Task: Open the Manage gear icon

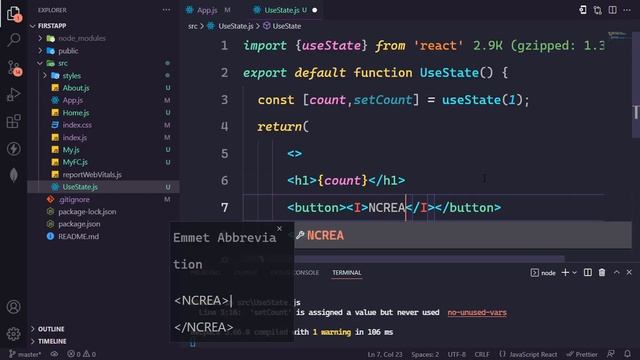Action: point(13,334)
